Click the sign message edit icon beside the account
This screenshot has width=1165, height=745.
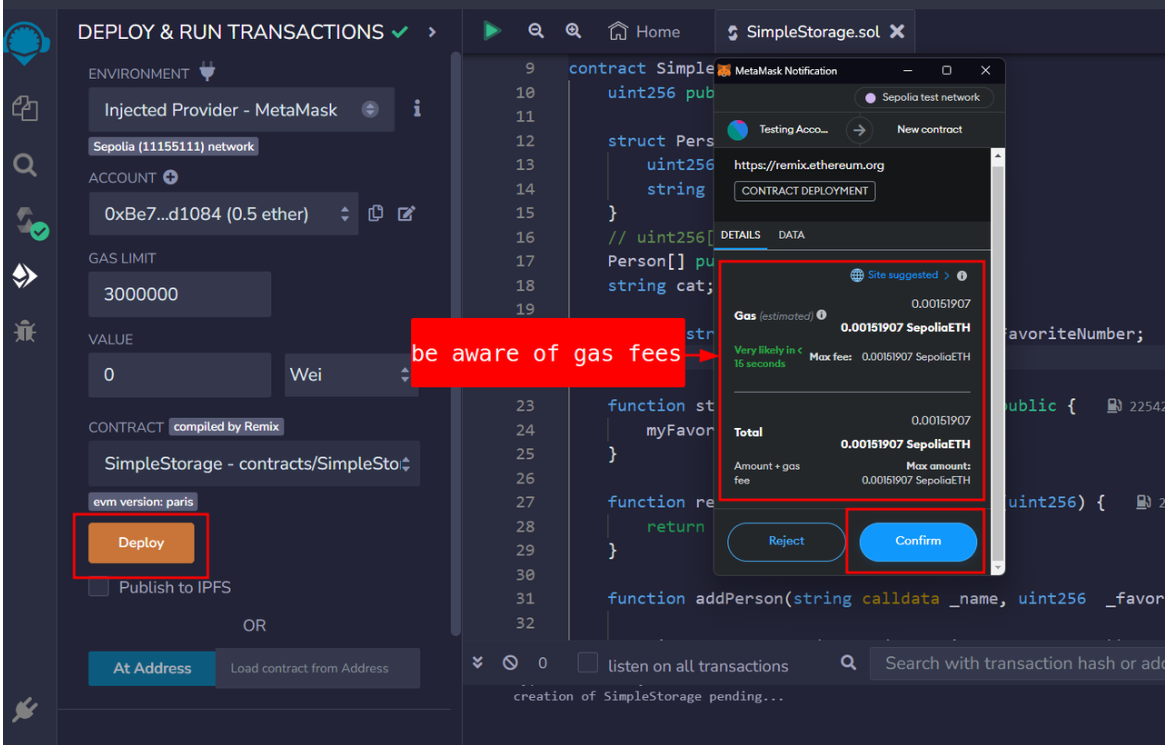pos(406,214)
